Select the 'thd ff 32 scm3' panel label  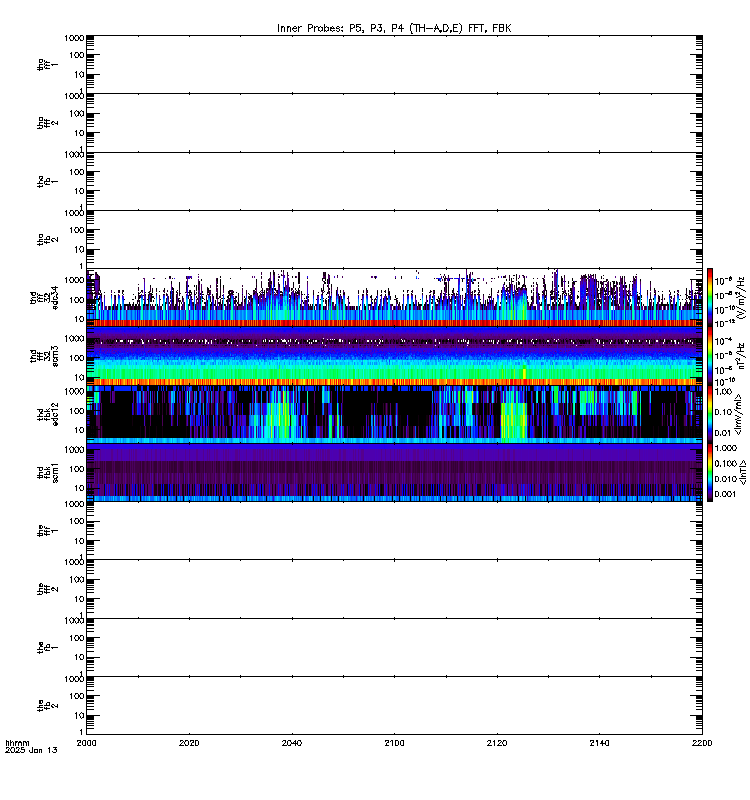click(x=44, y=356)
